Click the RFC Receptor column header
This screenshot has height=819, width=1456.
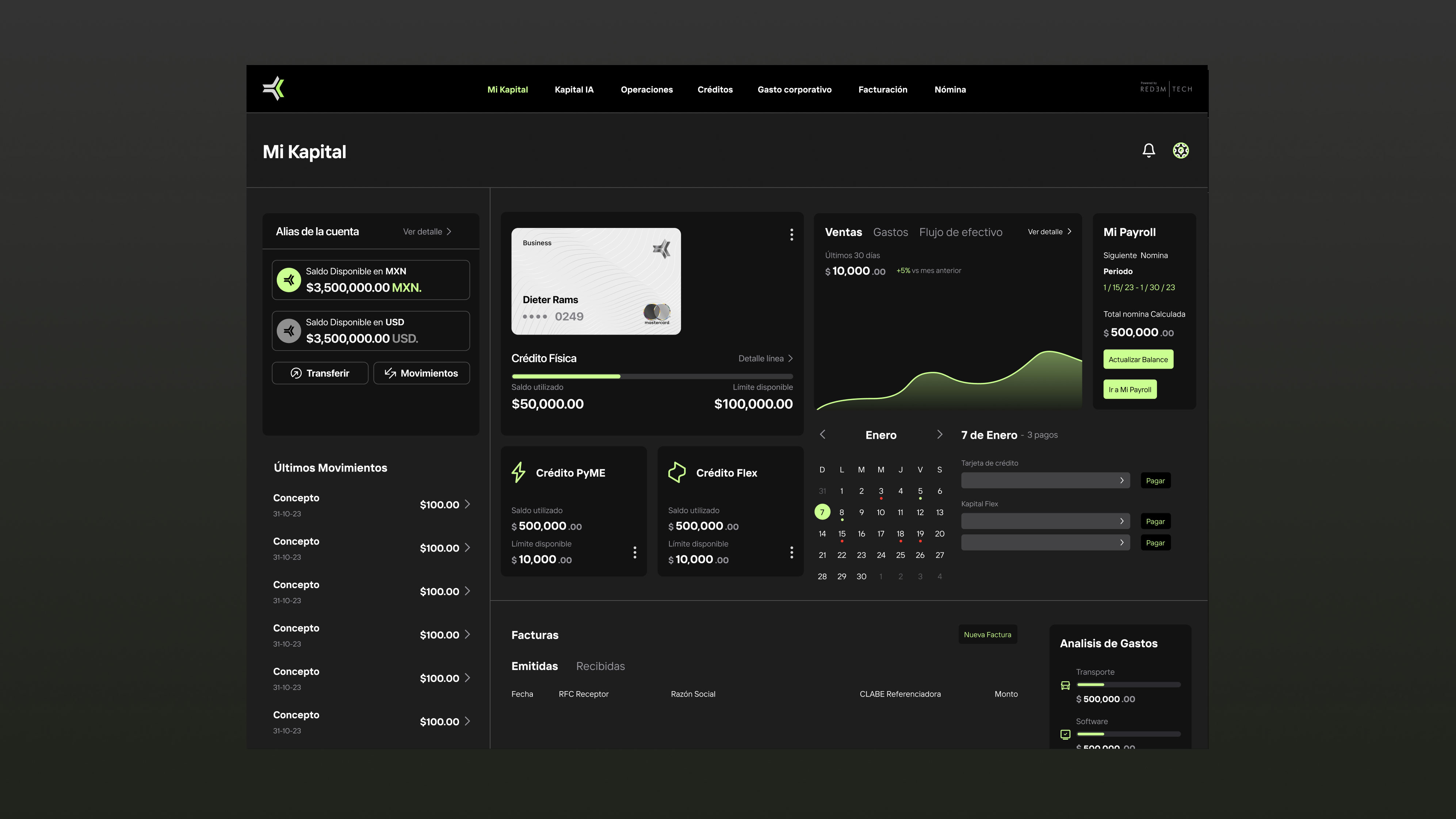(583, 694)
